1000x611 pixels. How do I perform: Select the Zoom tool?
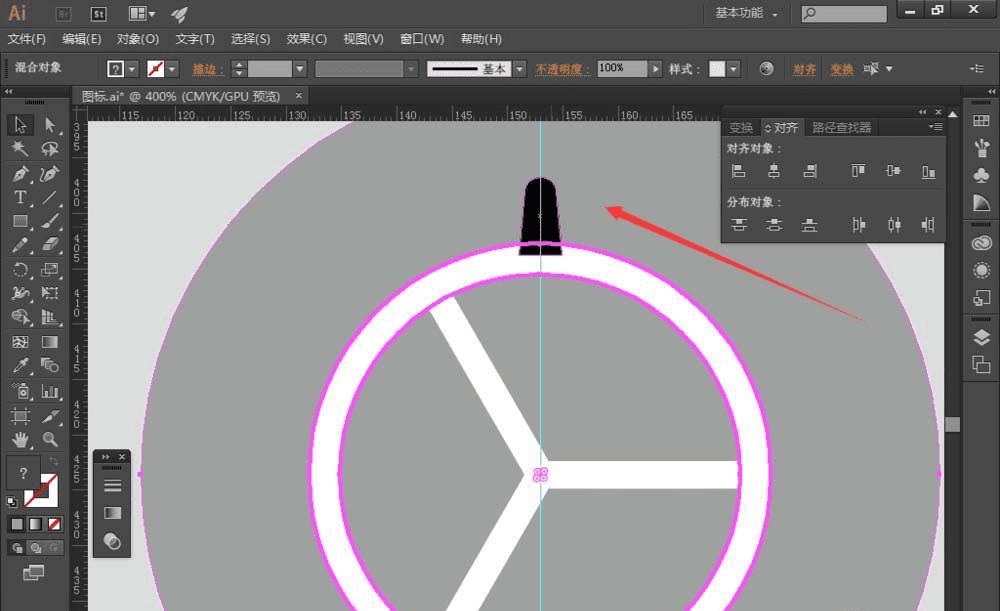50,439
